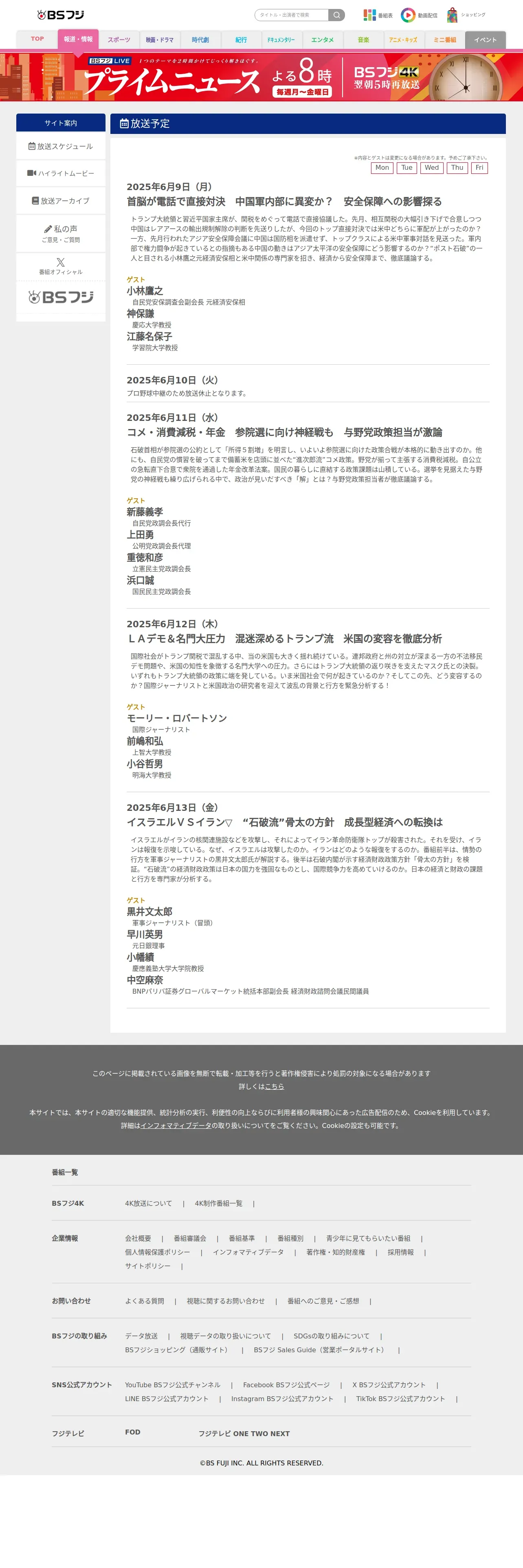Open 放送スケジュール in the sidebar
This screenshot has width=523, height=1568.
(x=60, y=146)
